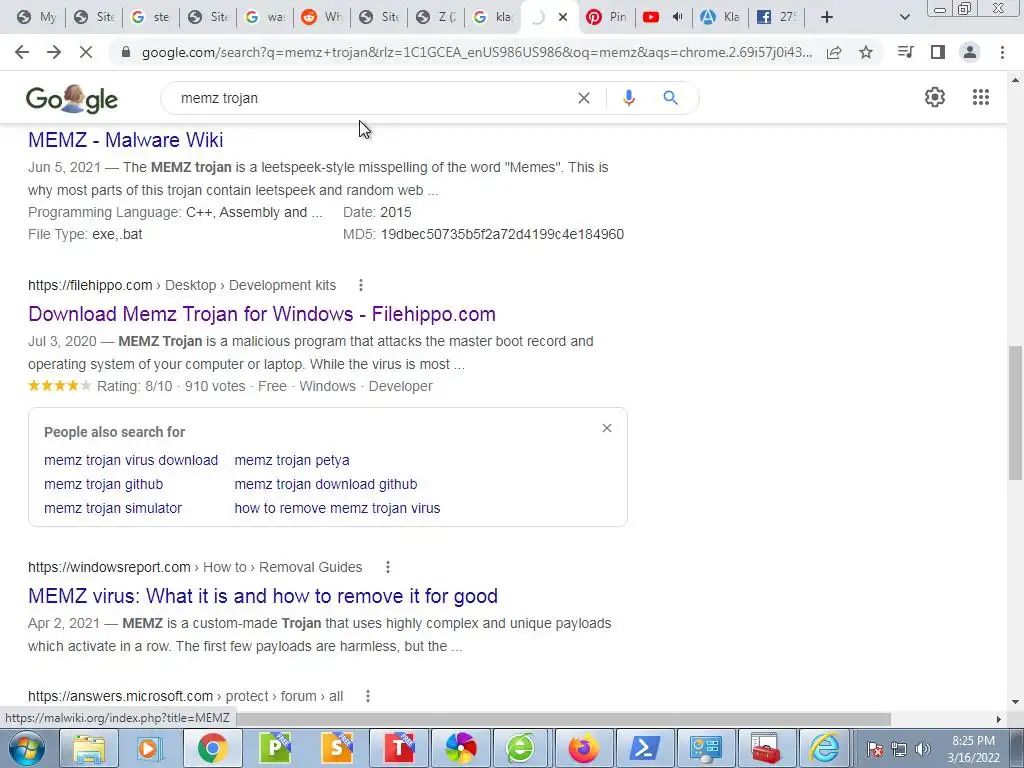
Task: Open the Google apps grid
Action: tap(981, 97)
